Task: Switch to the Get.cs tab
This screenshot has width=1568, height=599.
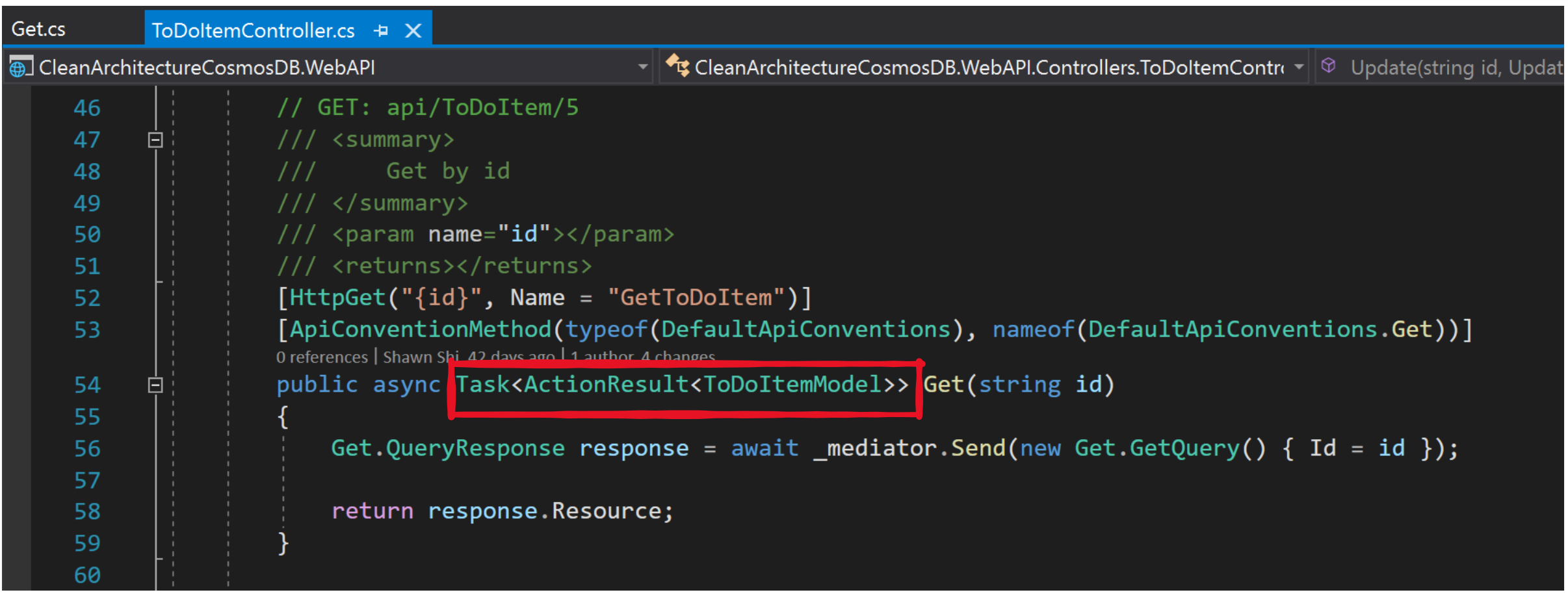Action: (39, 29)
